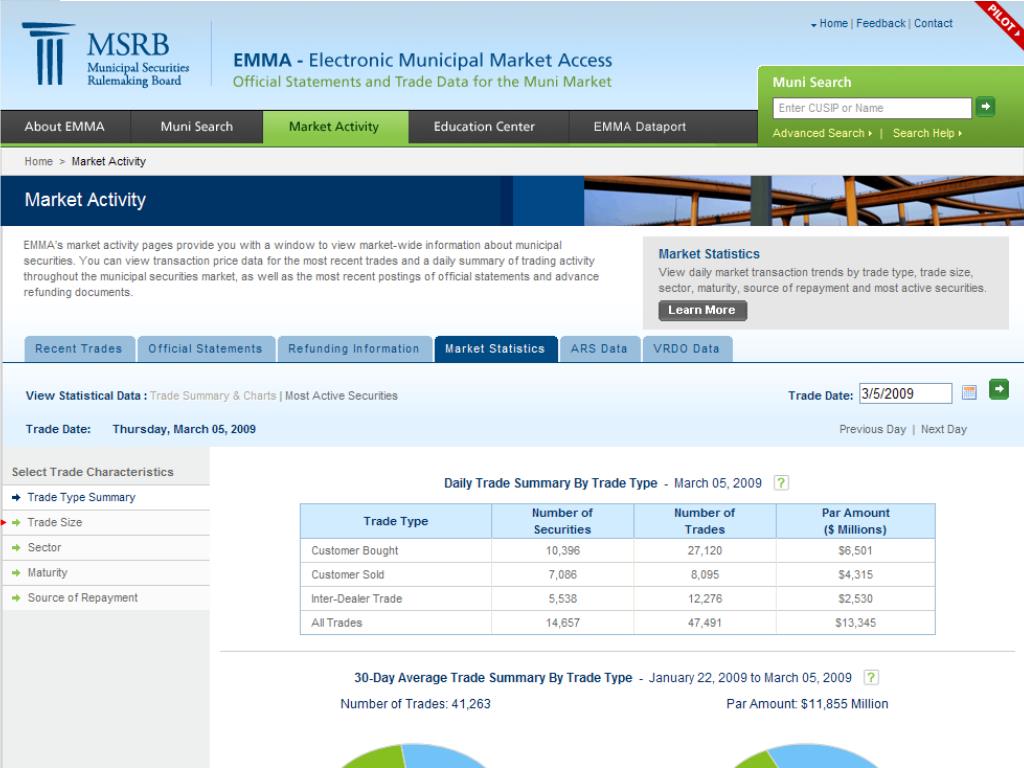Switch to the Official Statements tab

205,349
